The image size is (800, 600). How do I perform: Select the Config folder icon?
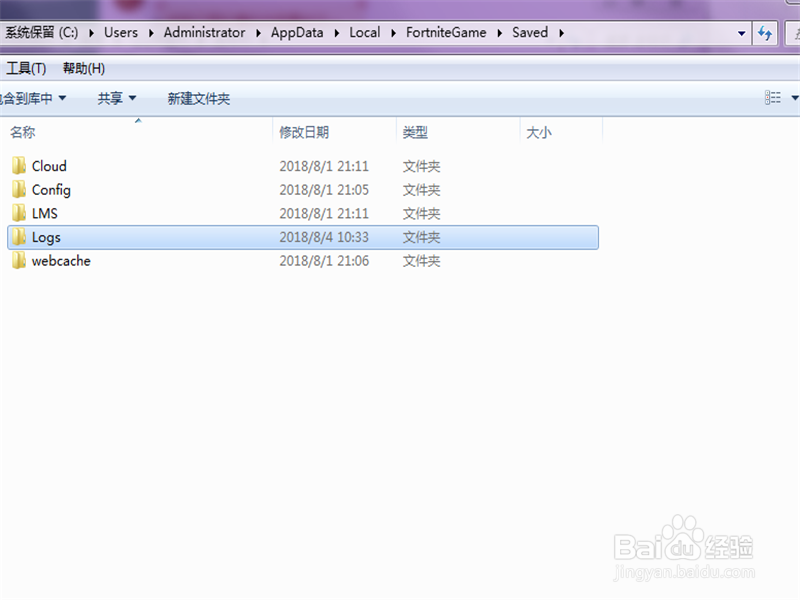coord(19,189)
